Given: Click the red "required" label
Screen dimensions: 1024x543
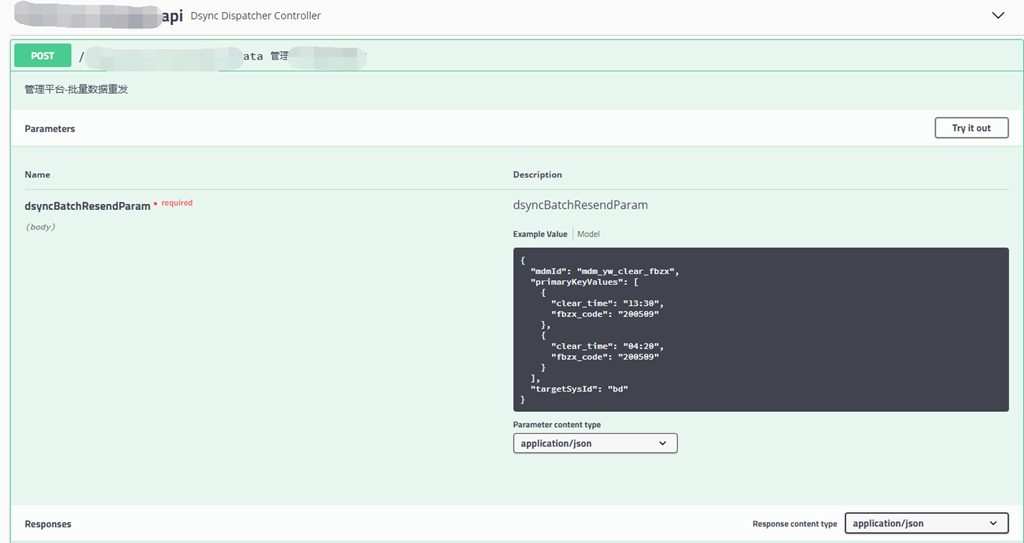Looking at the screenshot, I should point(177,203).
